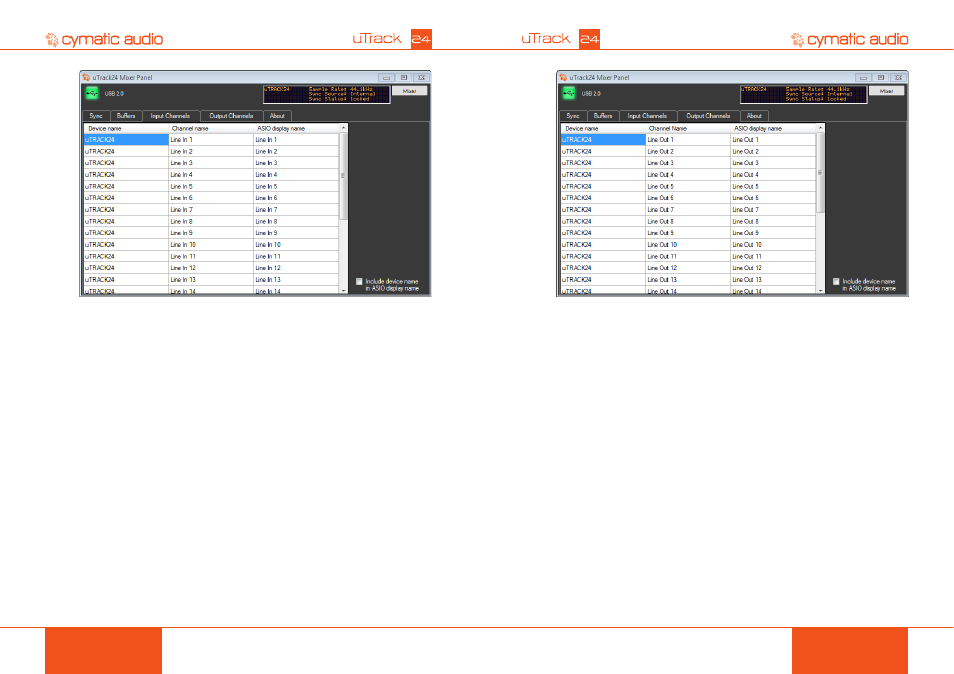This screenshot has height=674, width=954.
Task: Open the Buffers tab in Line Out window
Action: click(x=603, y=116)
